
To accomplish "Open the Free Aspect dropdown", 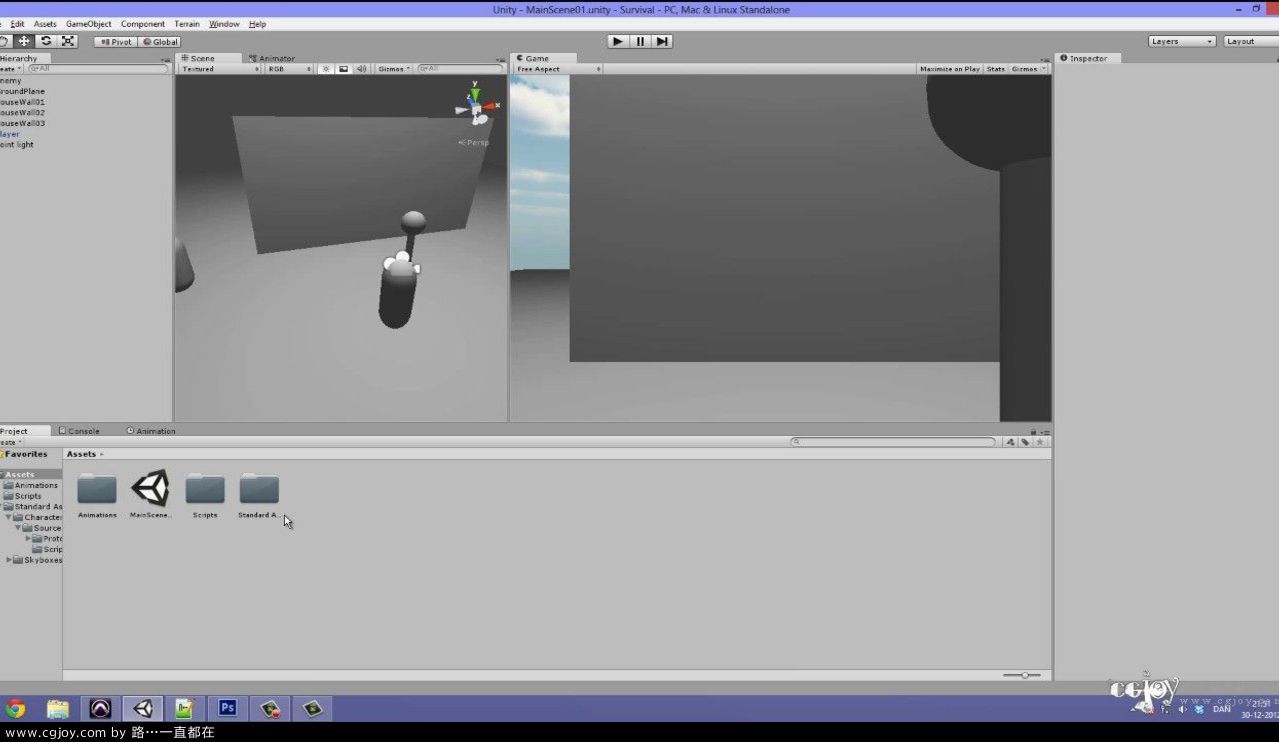I will click(558, 69).
